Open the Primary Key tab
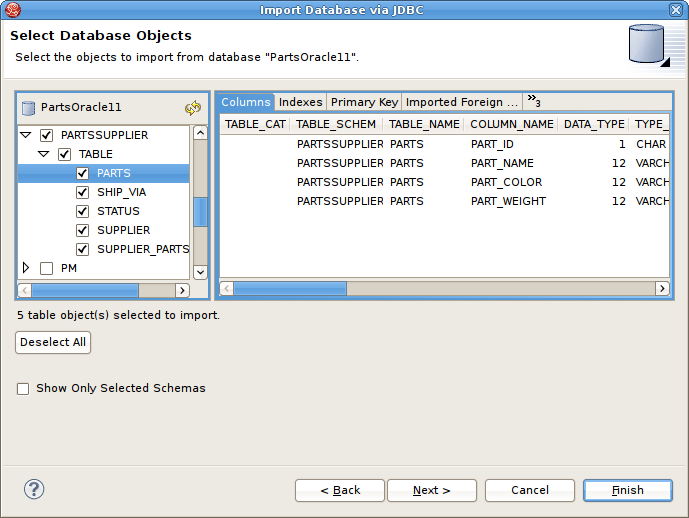This screenshot has width=689, height=518. (364, 102)
